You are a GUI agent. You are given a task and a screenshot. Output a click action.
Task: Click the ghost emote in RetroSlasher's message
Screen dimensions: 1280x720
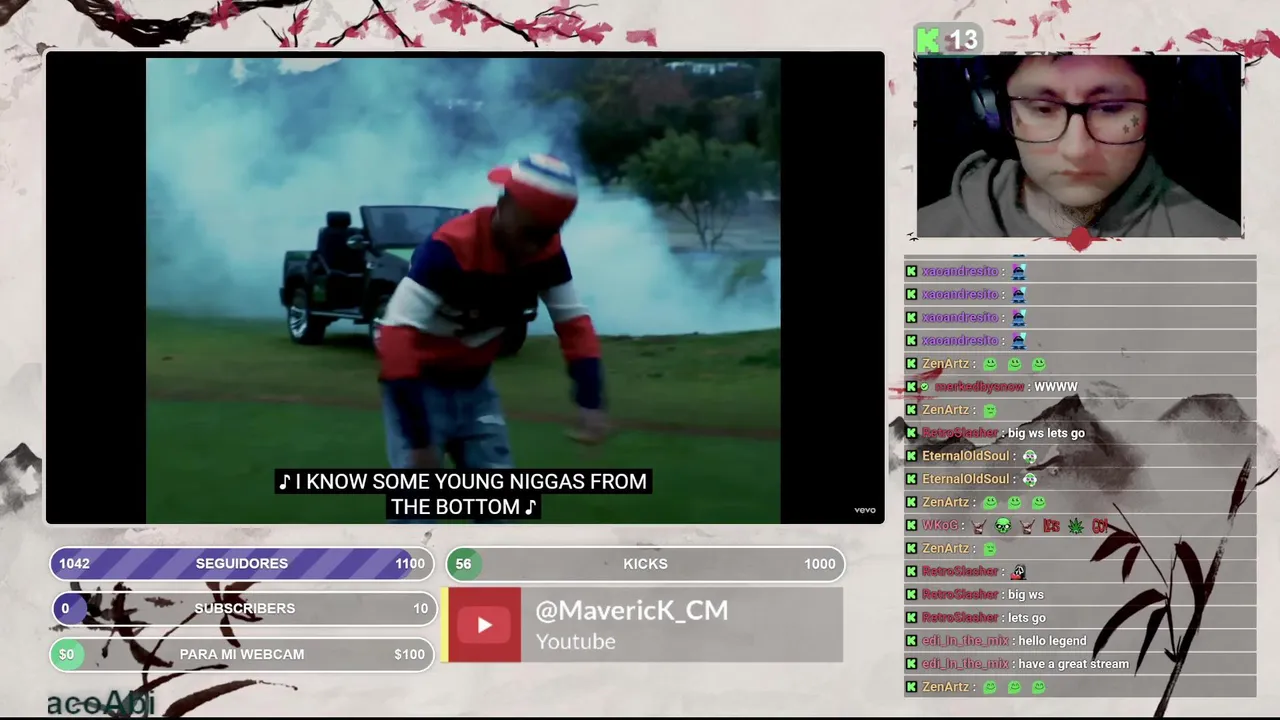pyautogui.click(x=1019, y=572)
